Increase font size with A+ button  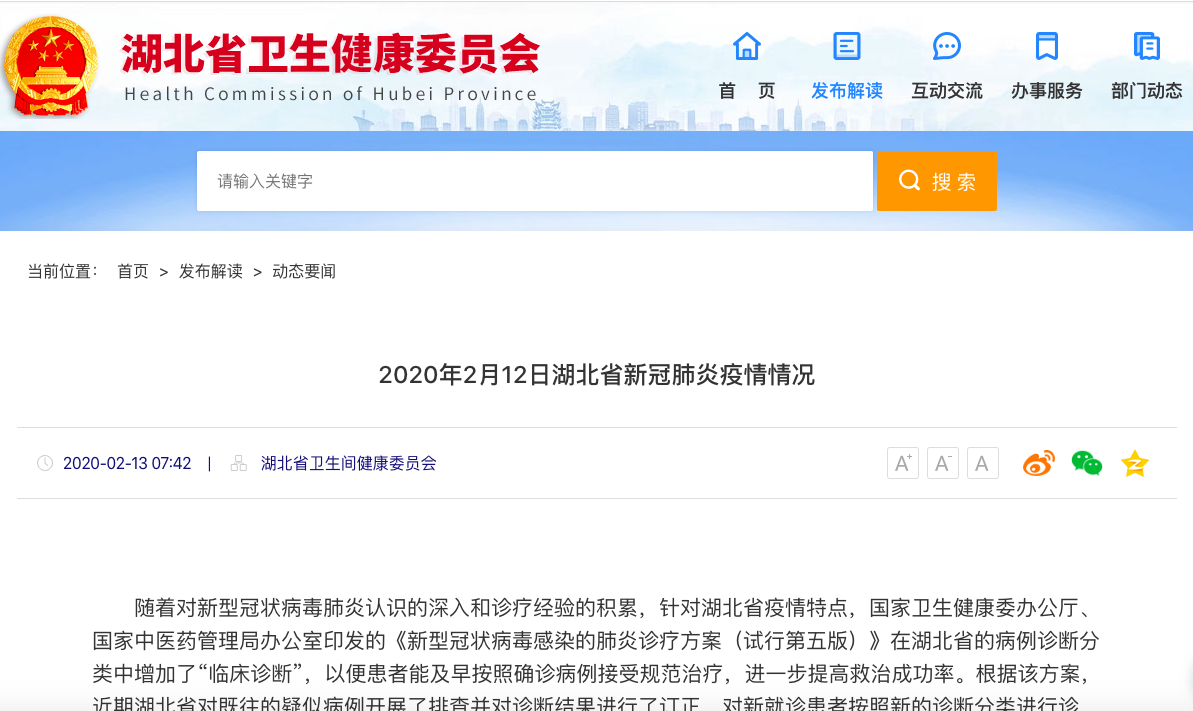(902, 463)
